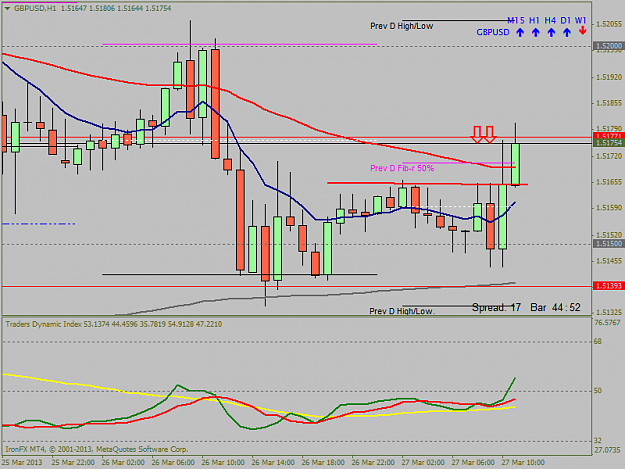625x469 pixels.
Task: Click the 25 Mar 2013 time axis label
Action: pos(22,462)
